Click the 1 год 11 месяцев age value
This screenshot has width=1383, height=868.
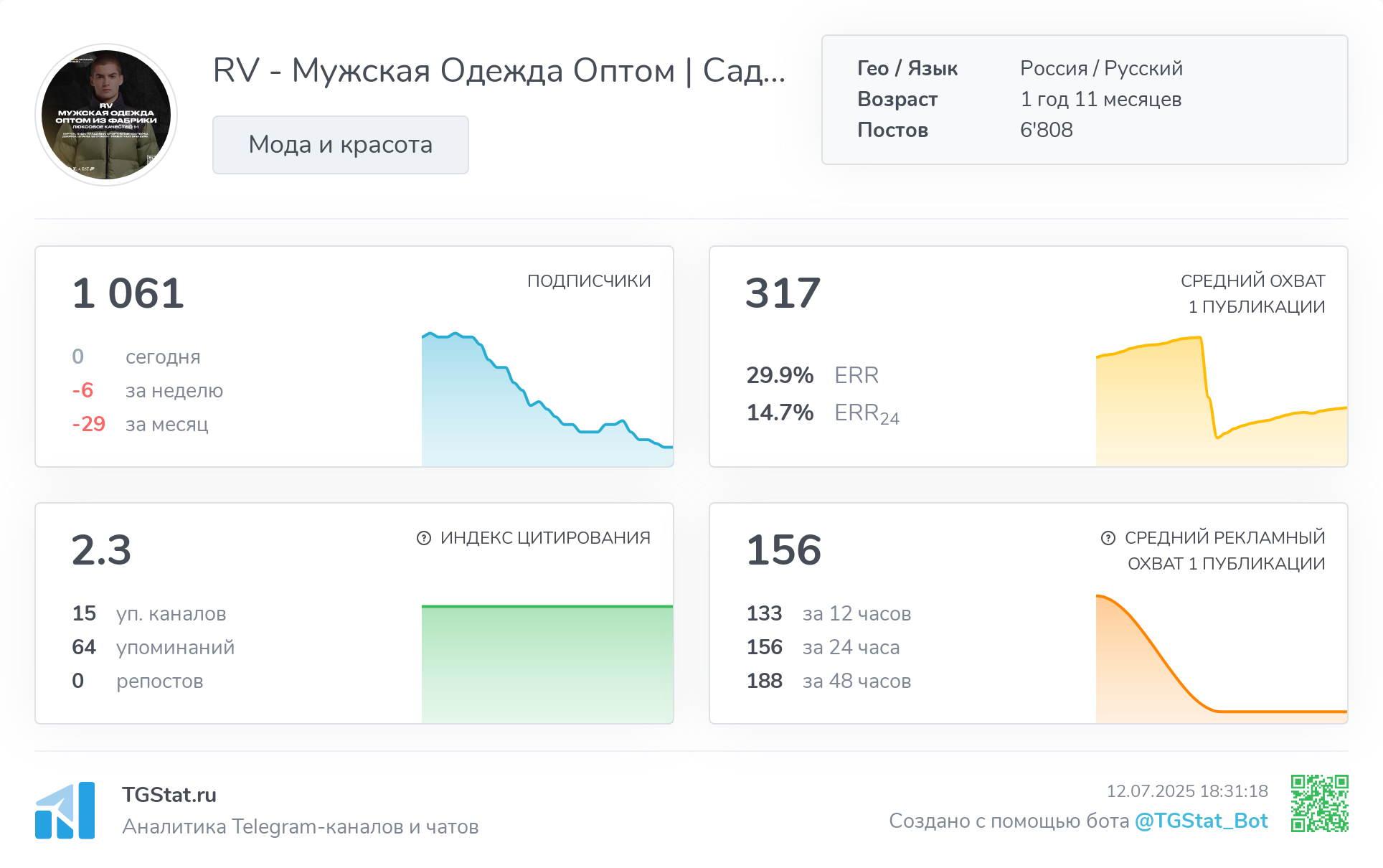(x=1101, y=99)
